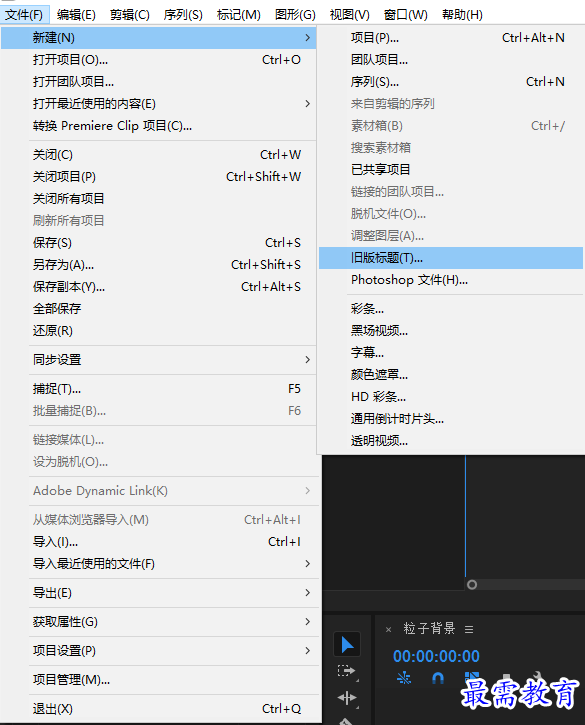
Task: Choose 关闭所有项目 menu entry
Action: point(159,198)
